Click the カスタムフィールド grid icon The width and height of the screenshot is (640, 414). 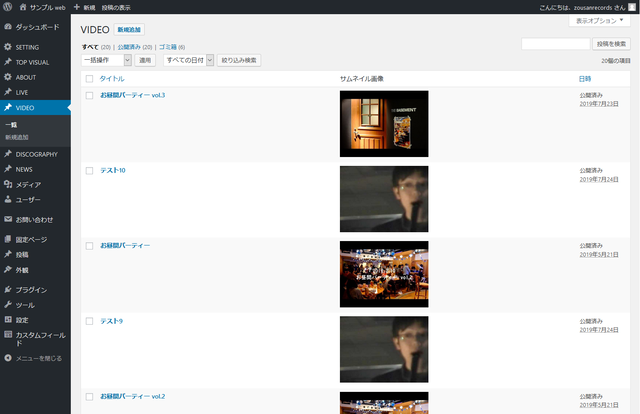click(x=8, y=334)
